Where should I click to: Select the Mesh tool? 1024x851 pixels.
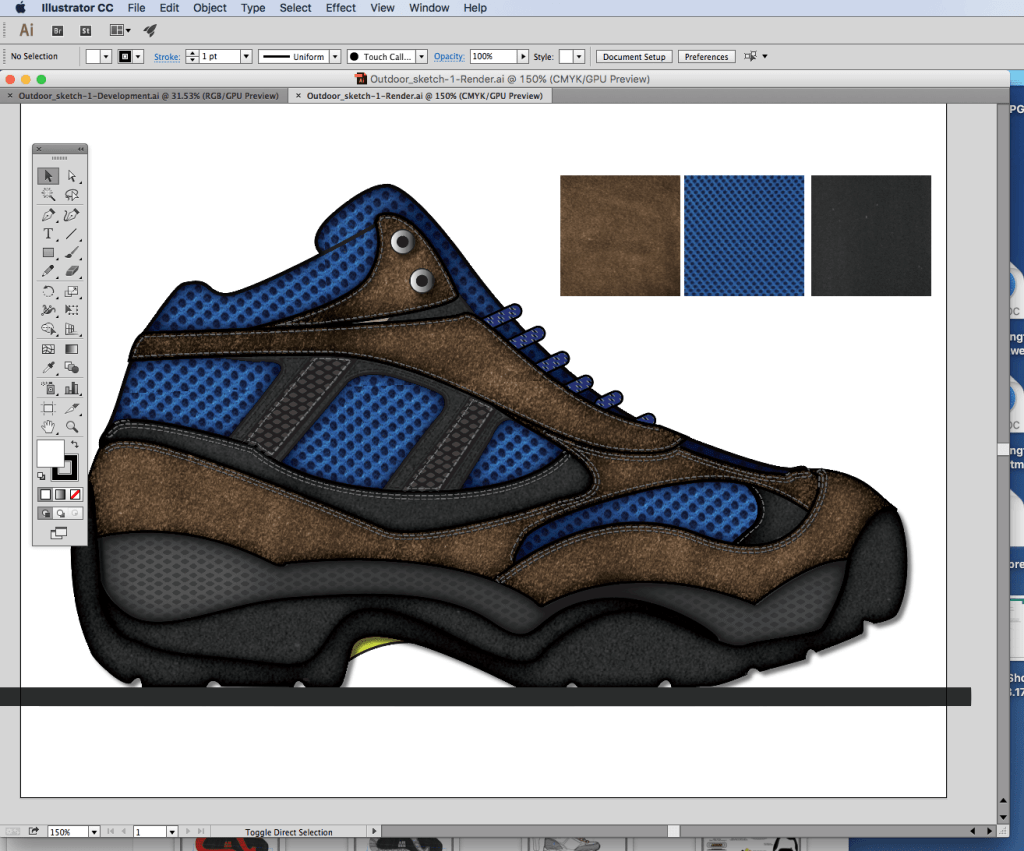(x=47, y=349)
